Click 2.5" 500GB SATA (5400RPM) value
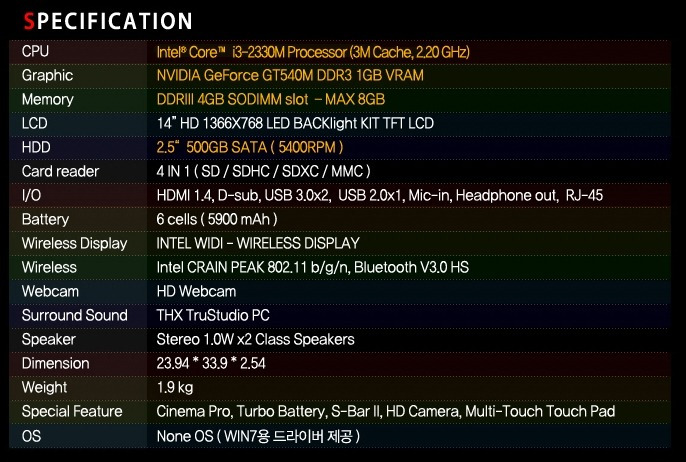This screenshot has height=462, width=686. pos(250,147)
